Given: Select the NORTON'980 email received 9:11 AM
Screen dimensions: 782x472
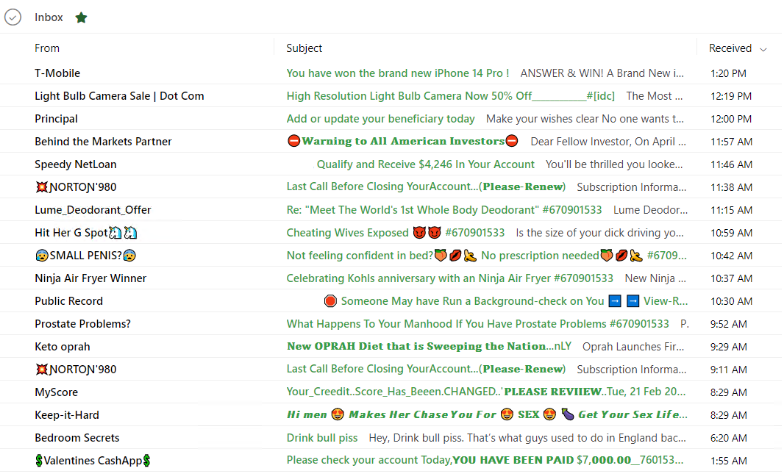Looking at the screenshot, I should pos(76,370).
